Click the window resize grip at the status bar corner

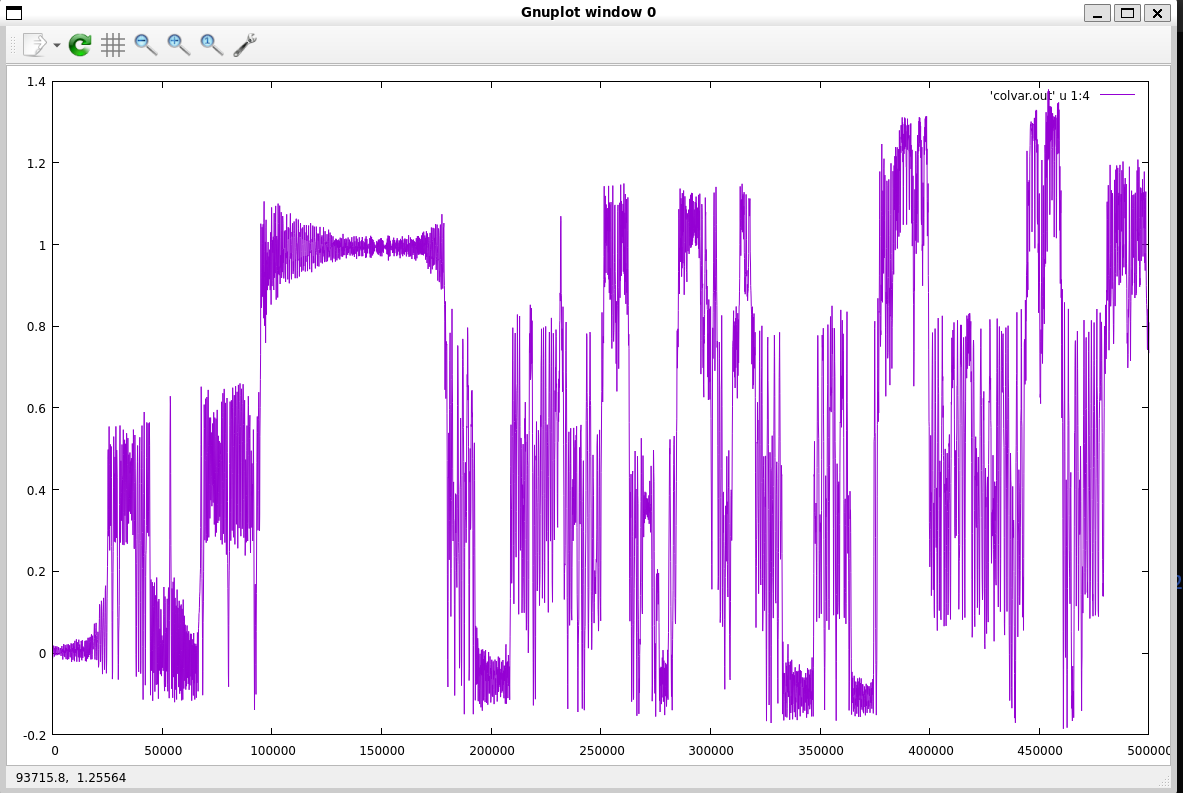[1166, 782]
